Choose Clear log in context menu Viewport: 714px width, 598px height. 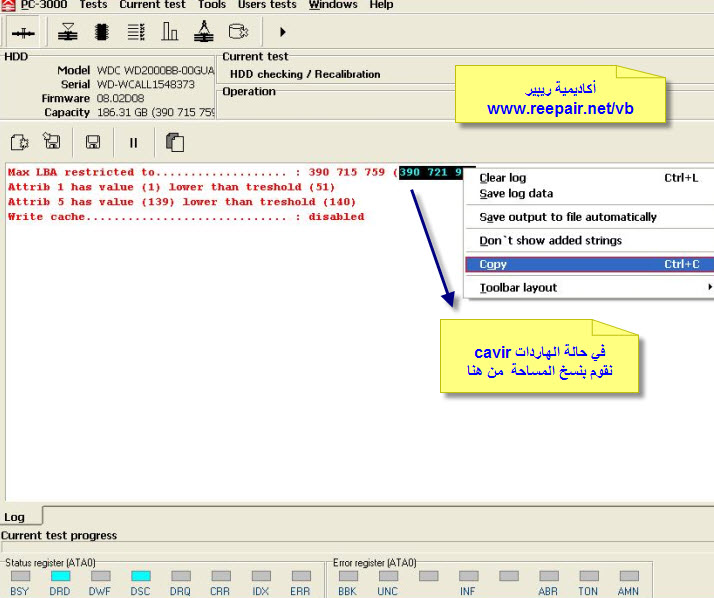(x=589, y=178)
